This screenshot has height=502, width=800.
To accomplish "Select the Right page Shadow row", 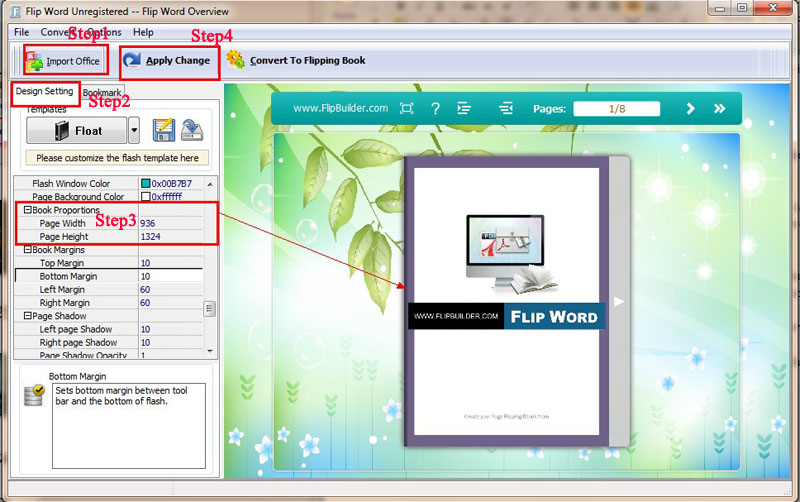I will coord(109,343).
